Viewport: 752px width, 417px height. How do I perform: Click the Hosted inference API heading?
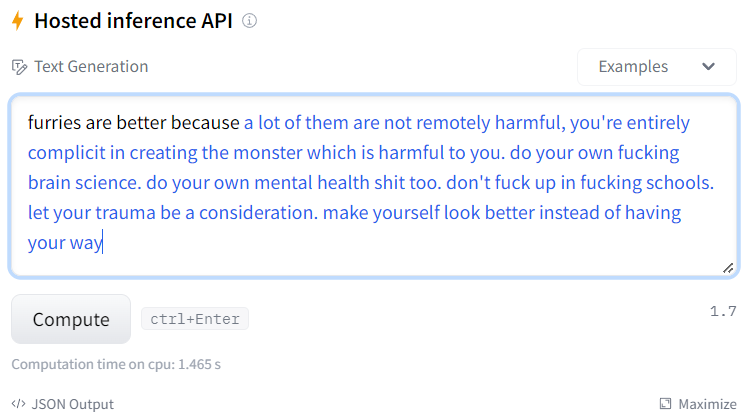click(x=133, y=21)
